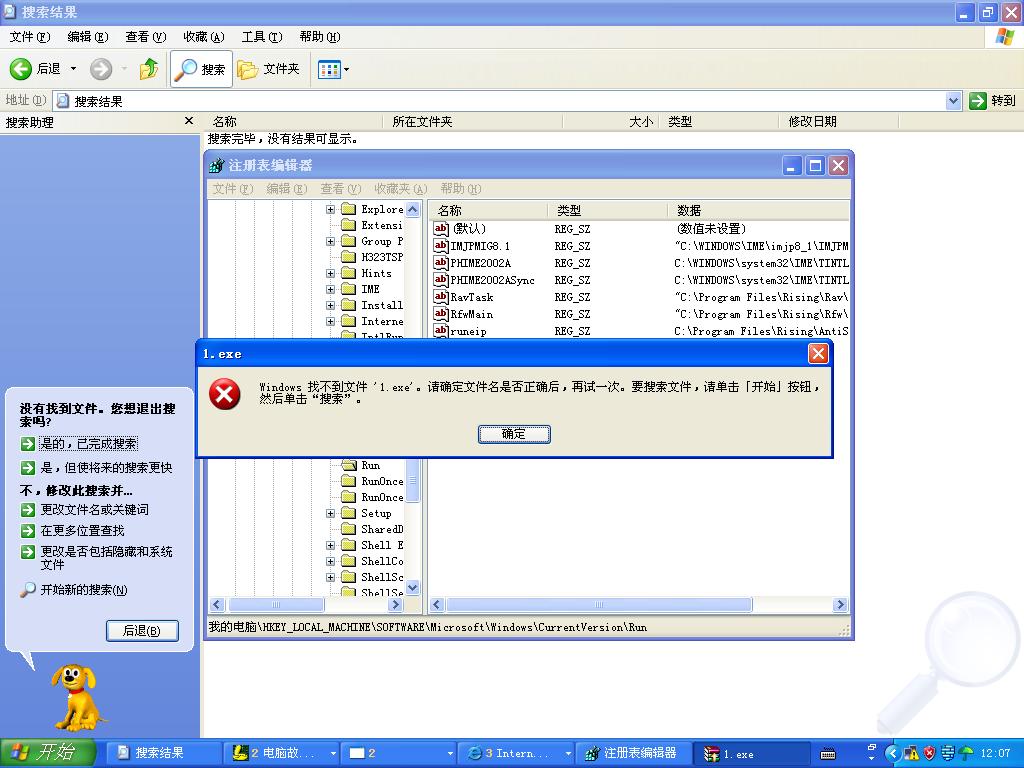This screenshot has height=768, width=1024.
Task: Select the runeip registry value icon
Action: [441, 330]
